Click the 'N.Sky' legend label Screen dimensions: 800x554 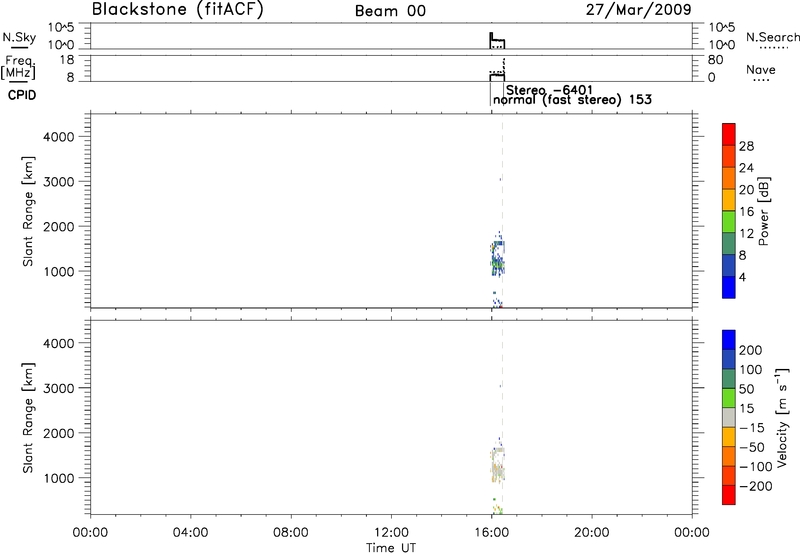[19, 37]
